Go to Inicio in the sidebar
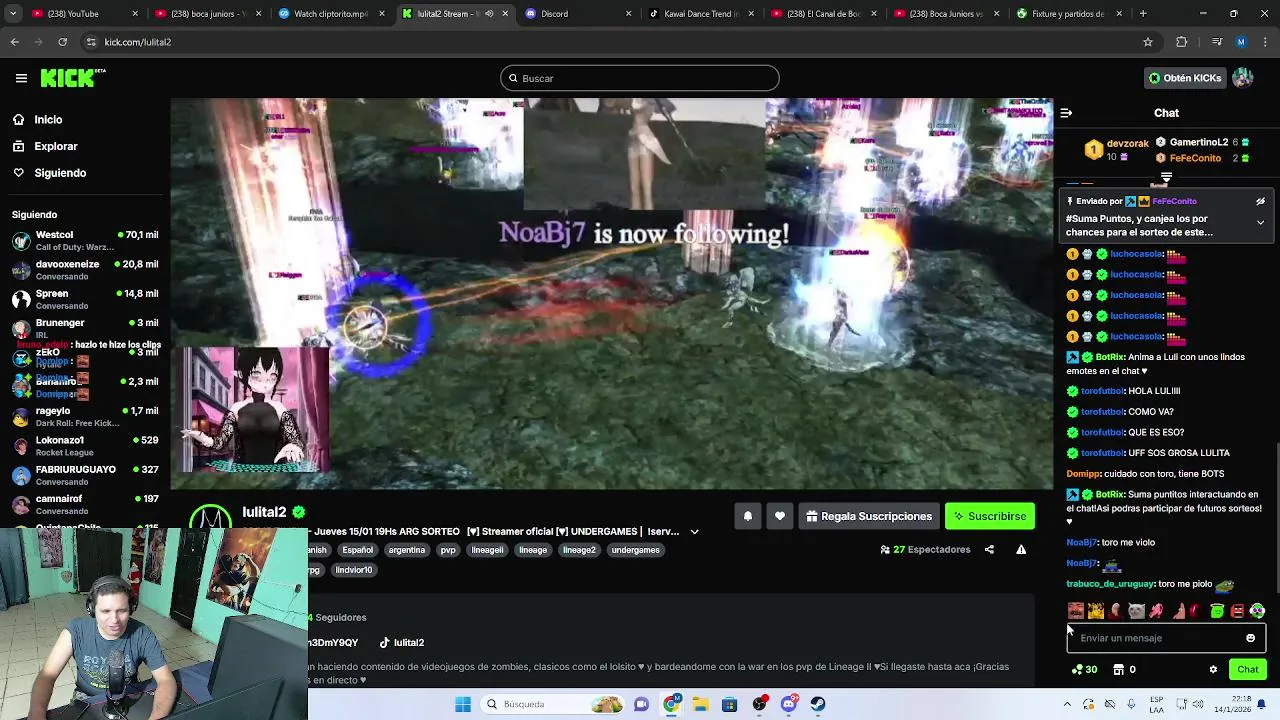The height and width of the screenshot is (720, 1280). click(x=48, y=119)
